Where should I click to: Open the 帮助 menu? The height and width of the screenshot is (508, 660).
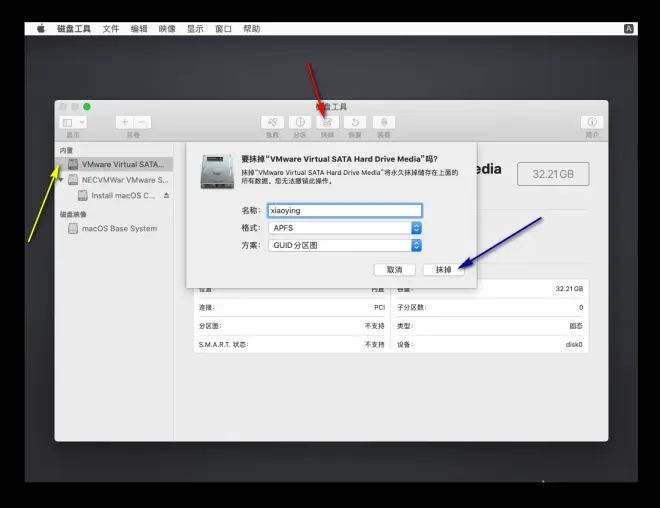(x=252, y=29)
